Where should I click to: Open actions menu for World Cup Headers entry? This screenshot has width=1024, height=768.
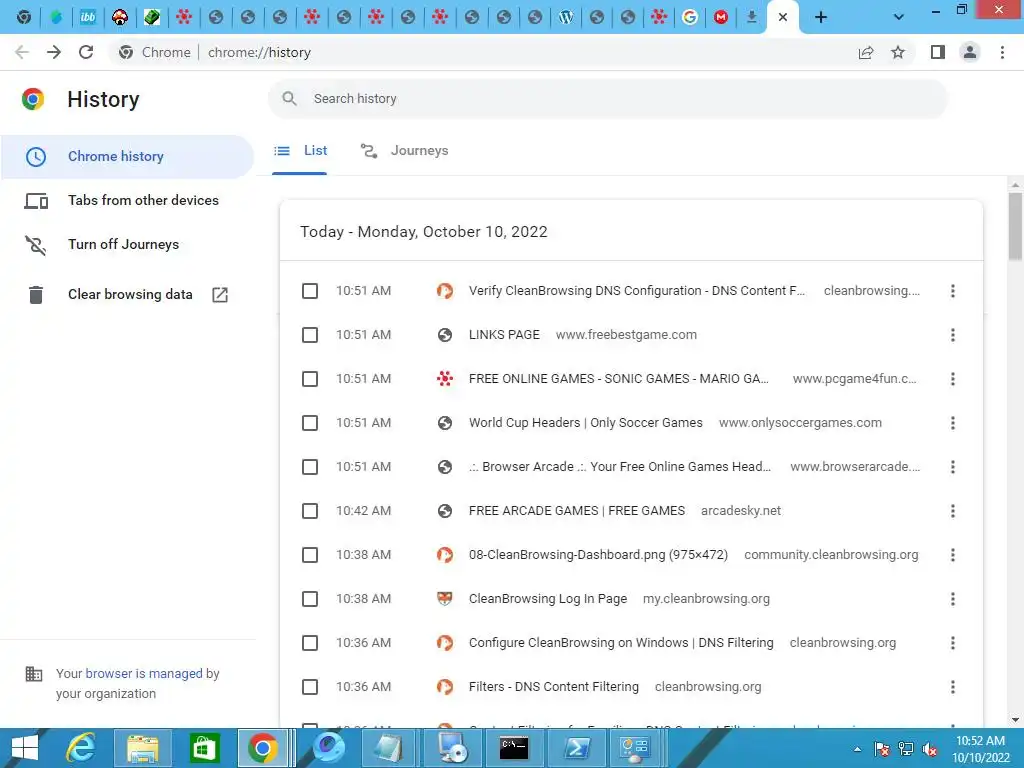(x=953, y=423)
